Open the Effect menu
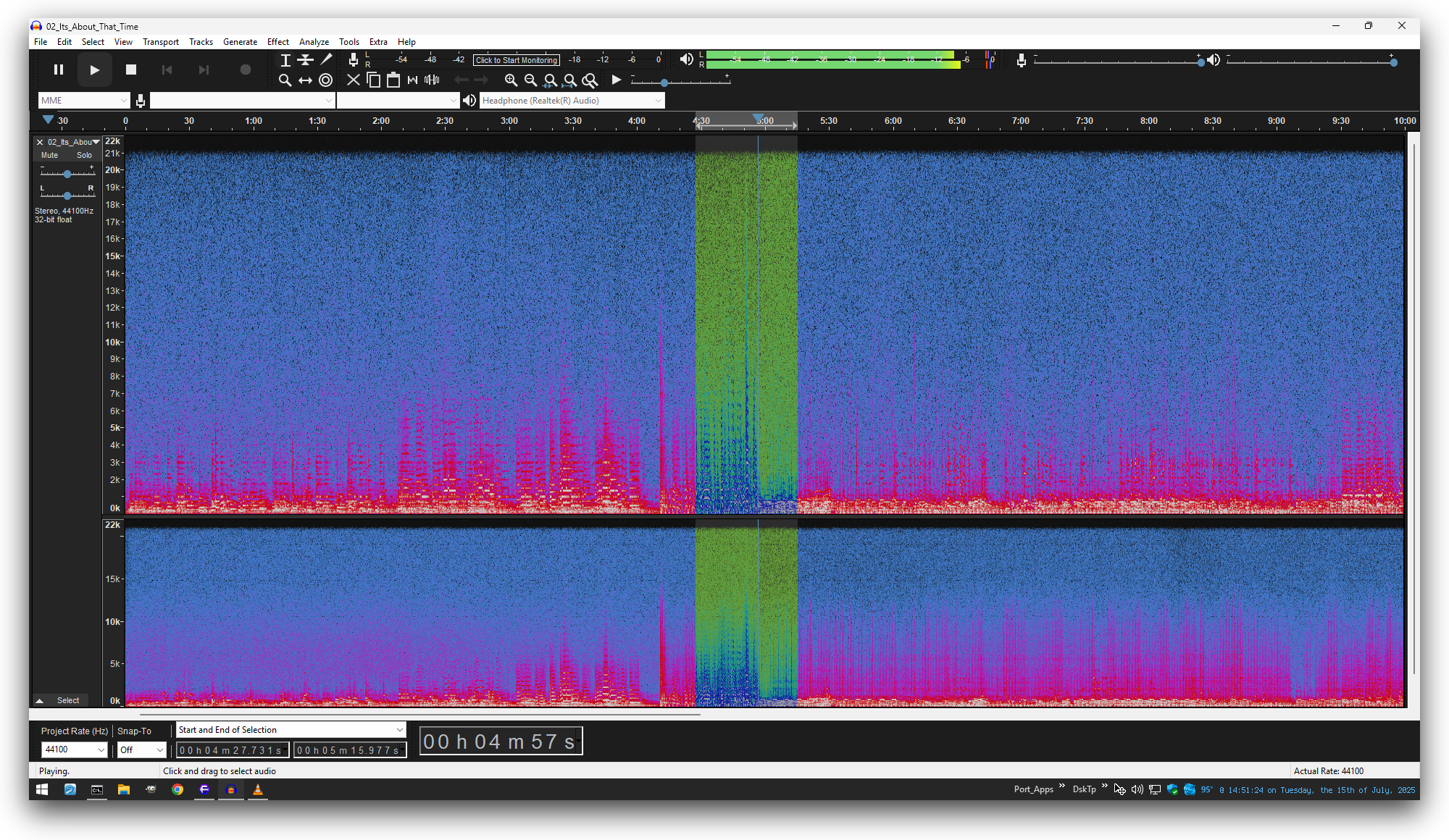This screenshot has height=840, width=1449. click(277, 42)
